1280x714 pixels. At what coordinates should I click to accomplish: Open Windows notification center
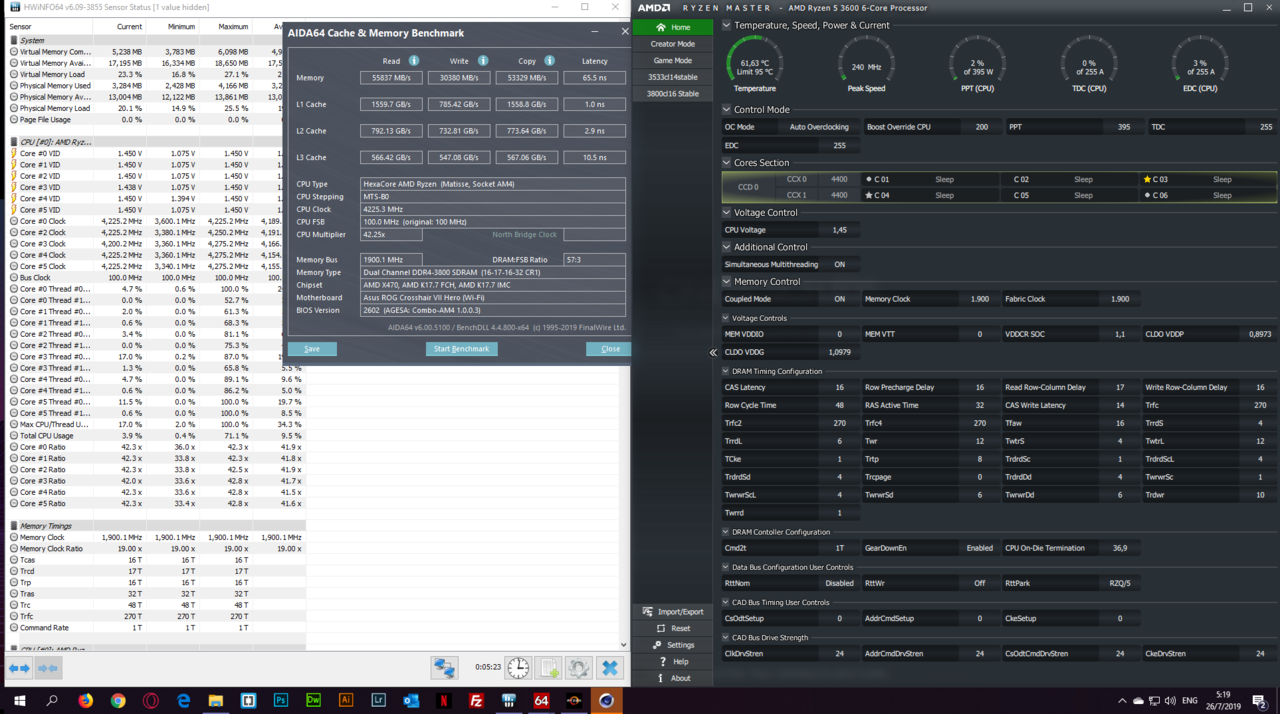point(1259,701)
